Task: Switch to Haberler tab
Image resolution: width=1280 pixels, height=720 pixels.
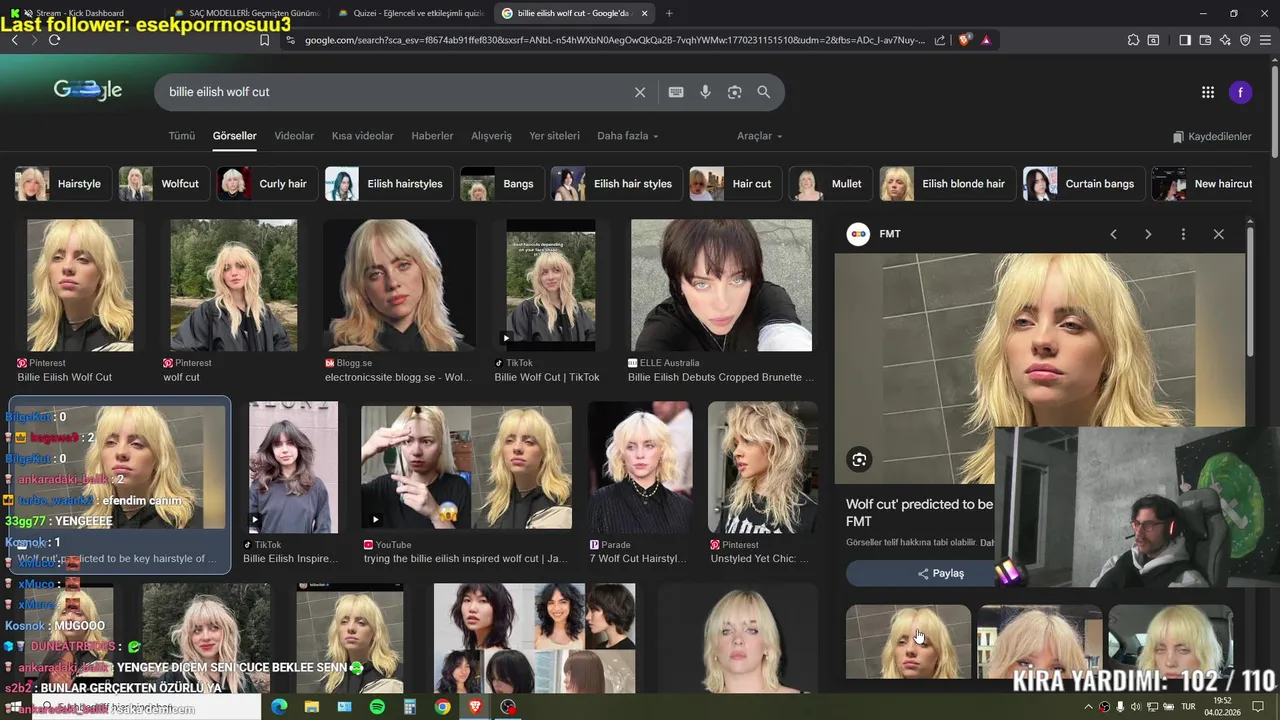Action: pyautogui.click(x=432, y=136)
